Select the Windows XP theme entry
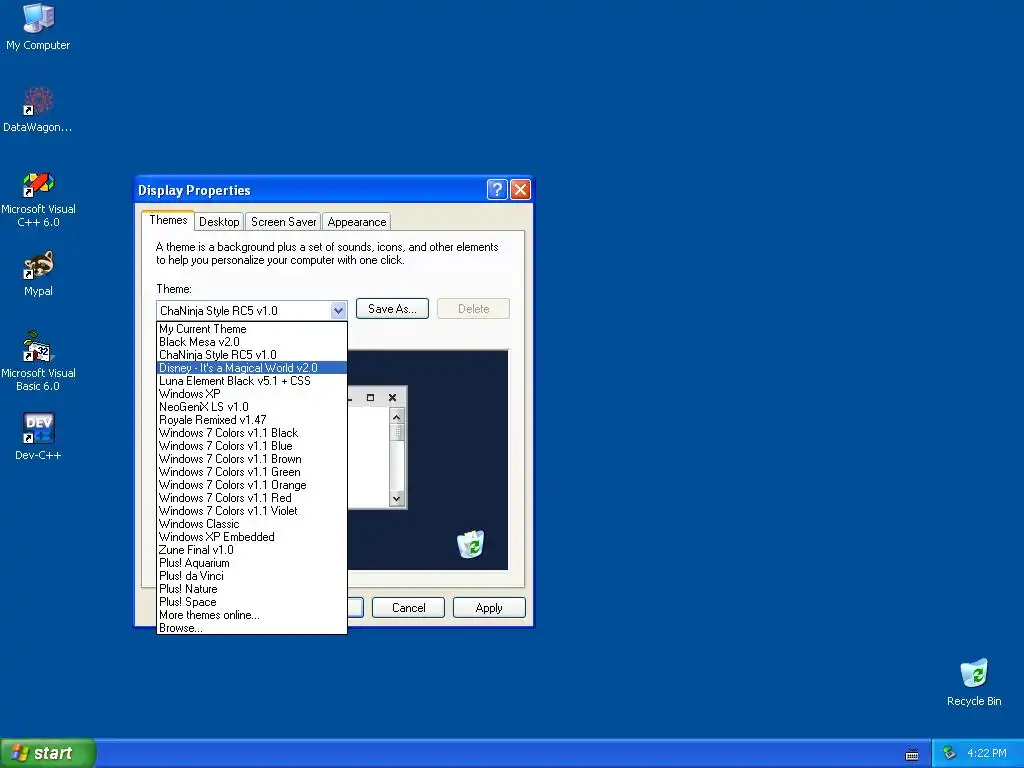Image resolution: width=1024 pixels, height=768 pixels. click(251, 394)
